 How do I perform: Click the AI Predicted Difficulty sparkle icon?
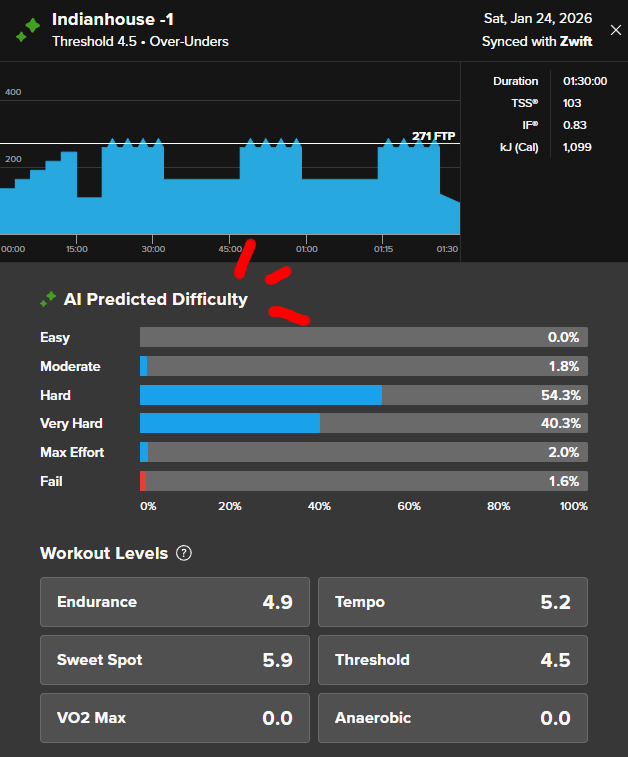48,299
